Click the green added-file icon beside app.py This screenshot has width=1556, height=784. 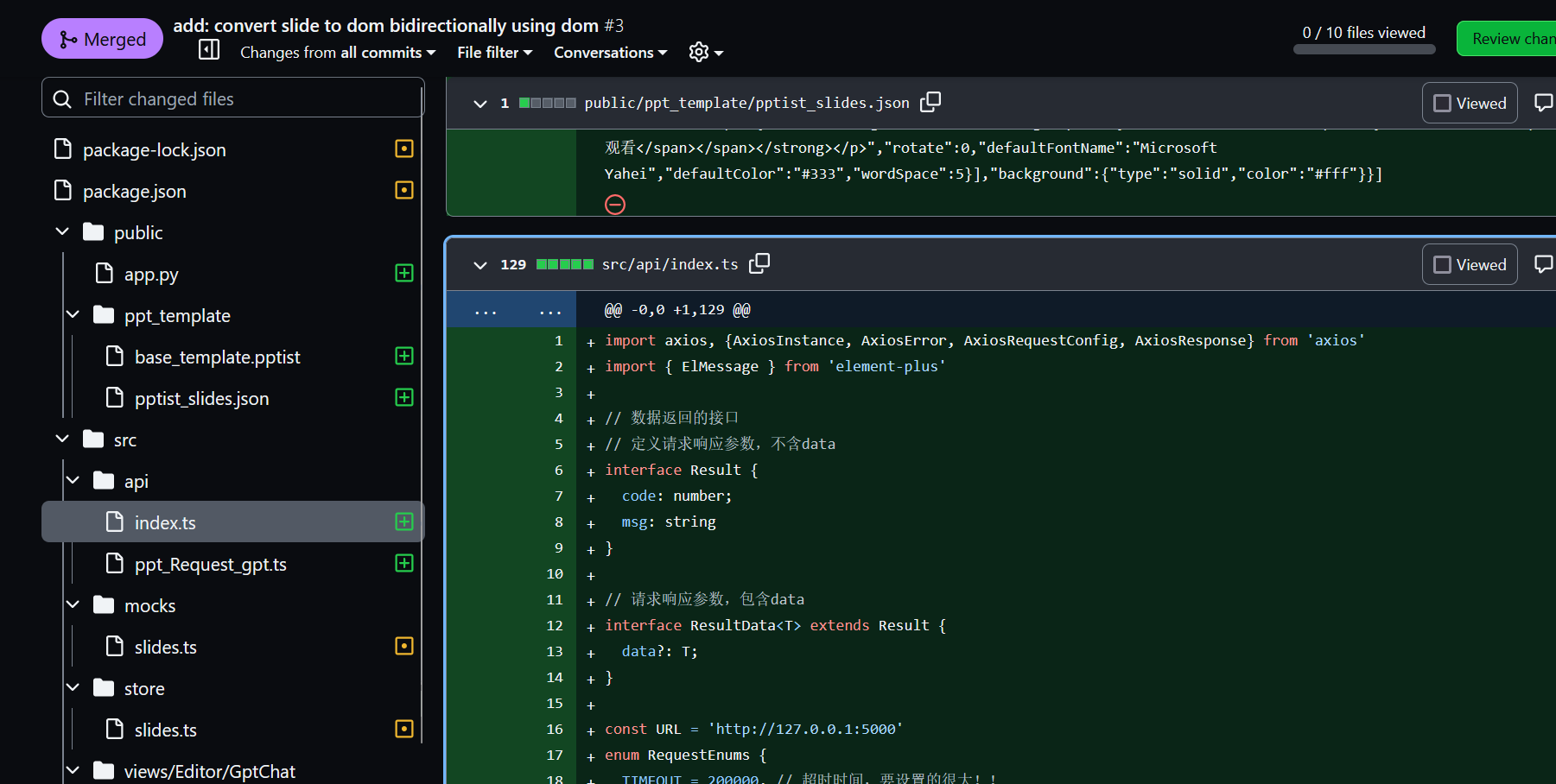pos(403,273)
